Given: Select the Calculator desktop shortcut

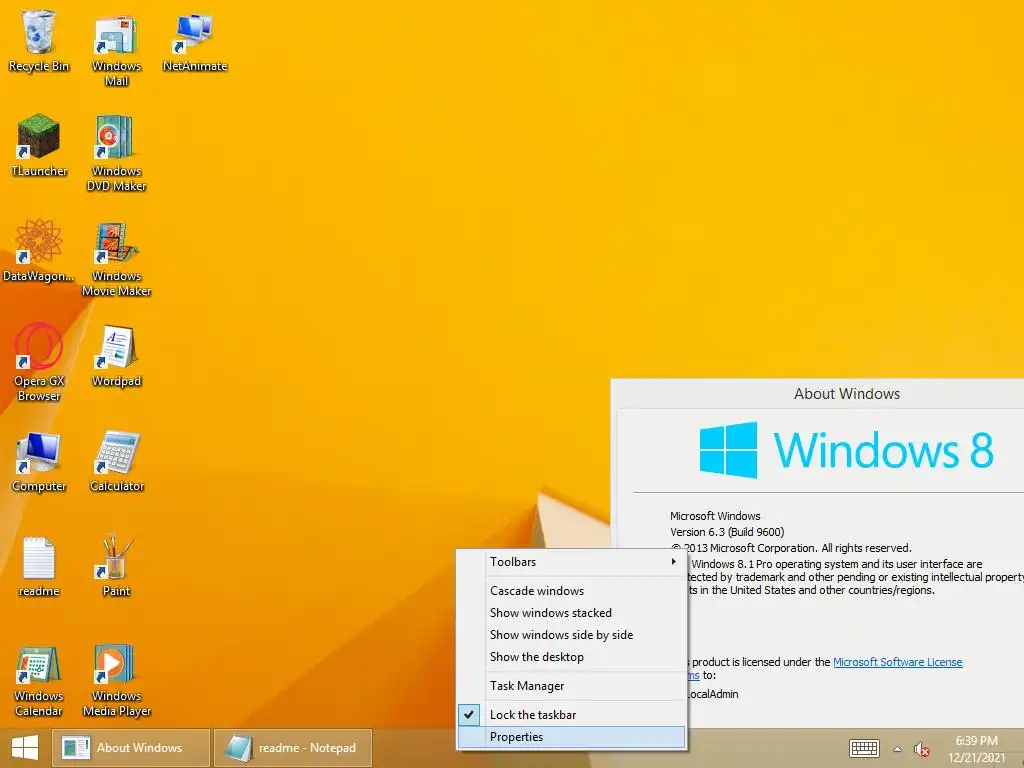Looking at the screenshot, I should tap(116, 461).
